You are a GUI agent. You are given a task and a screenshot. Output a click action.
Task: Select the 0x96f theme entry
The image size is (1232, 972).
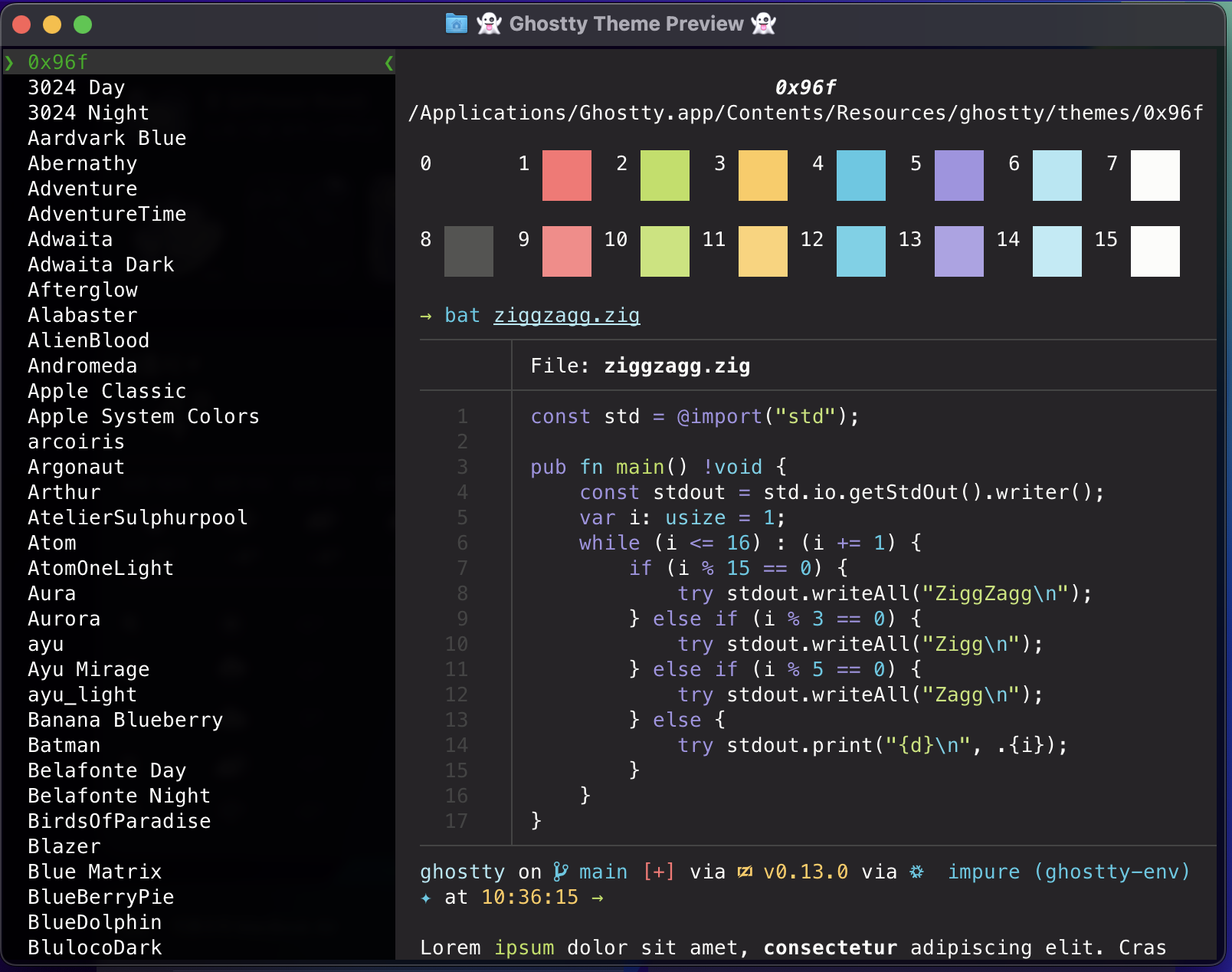click(x=199, y=62)
